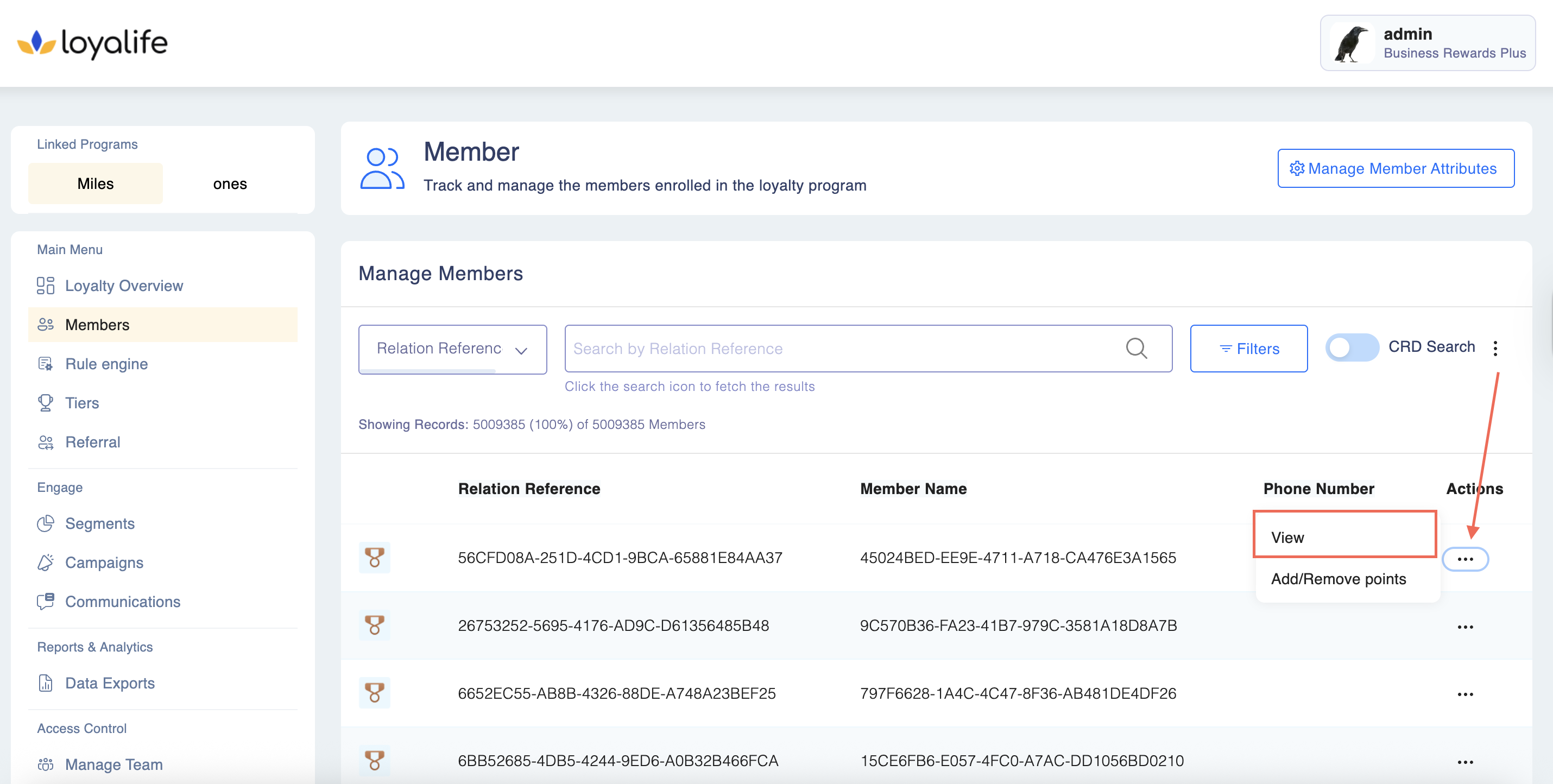Open Referral in the Main Menu
This screenshot has width=1553, height=784.
(92, 442)
